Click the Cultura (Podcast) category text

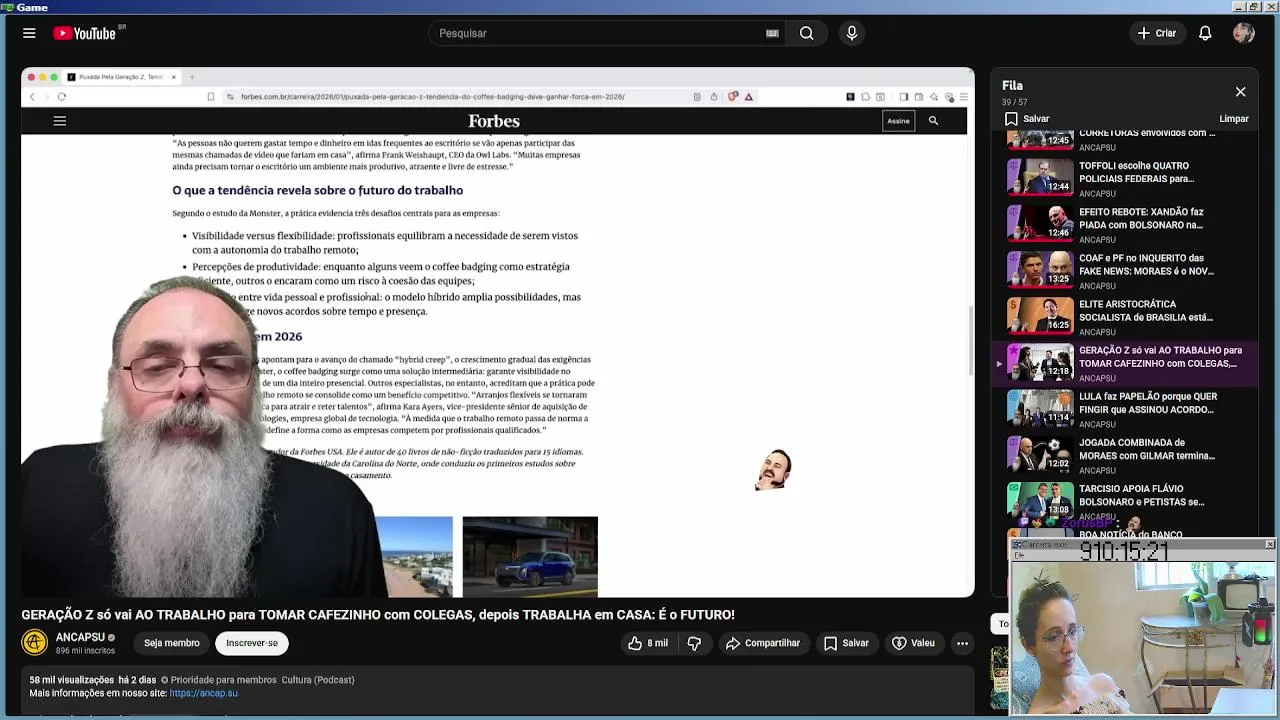(318, 680)
